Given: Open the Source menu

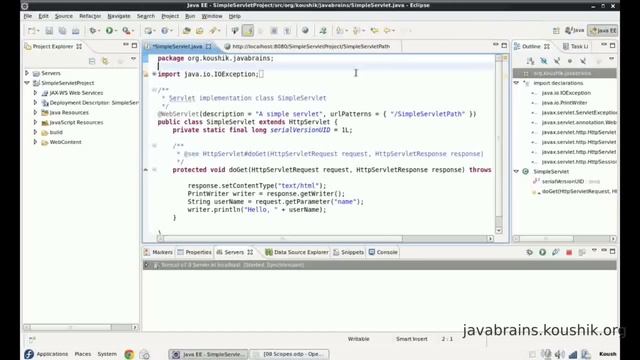Looking at the screenshot, I should coord(64,16).
